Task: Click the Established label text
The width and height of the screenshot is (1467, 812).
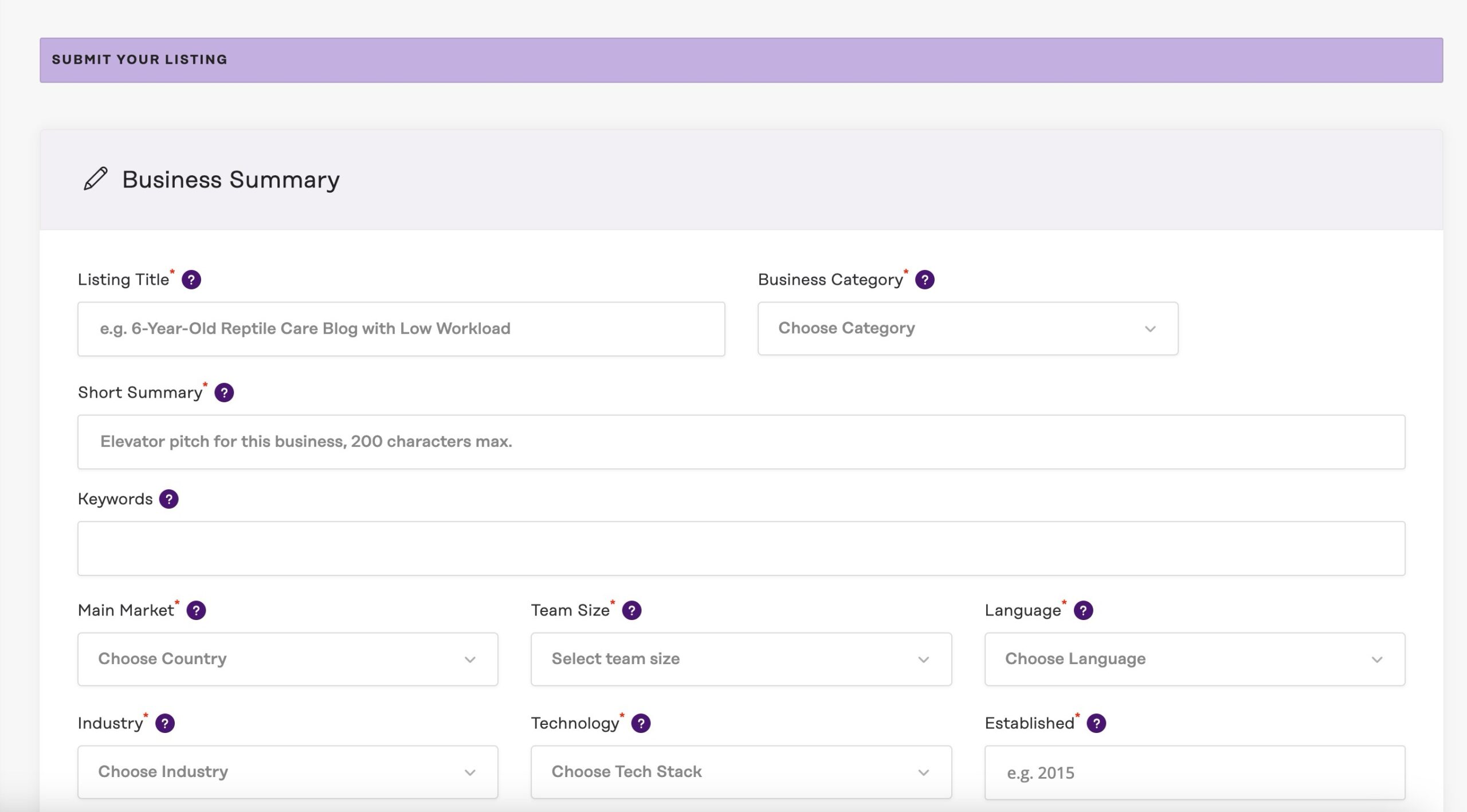Action: (1030, 723)
